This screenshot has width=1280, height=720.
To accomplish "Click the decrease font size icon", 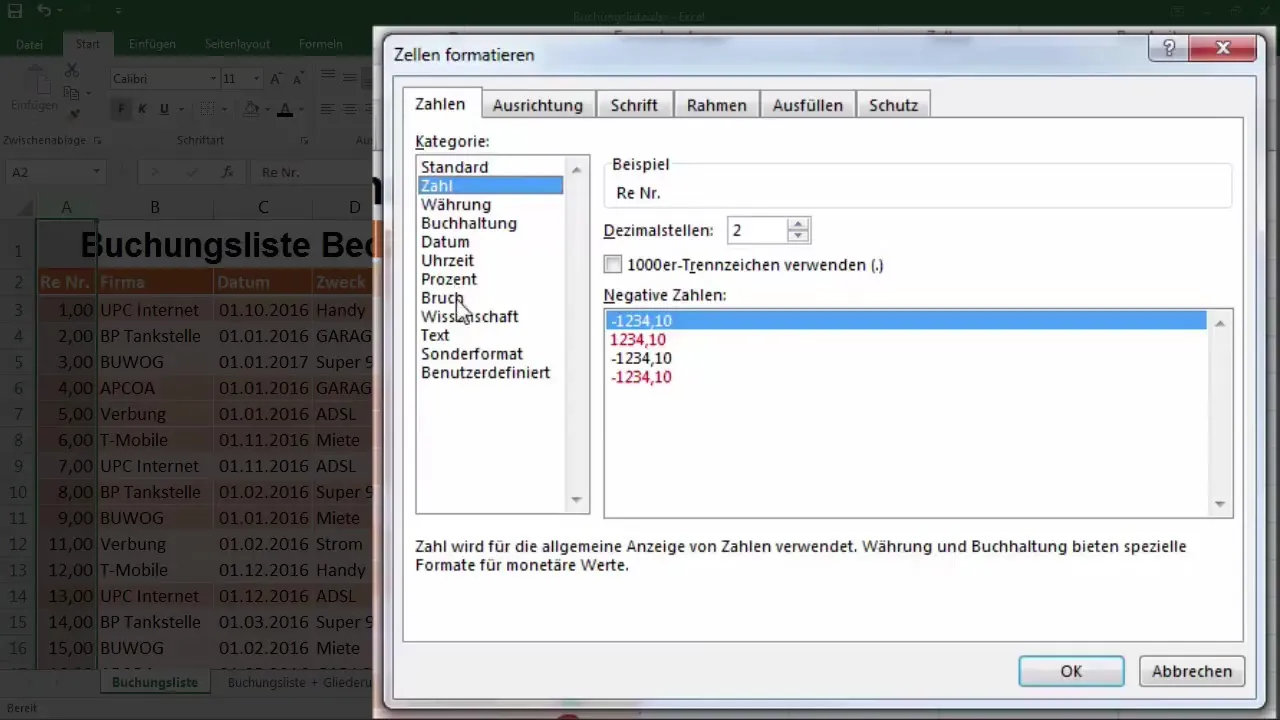I will pos(297,79).
